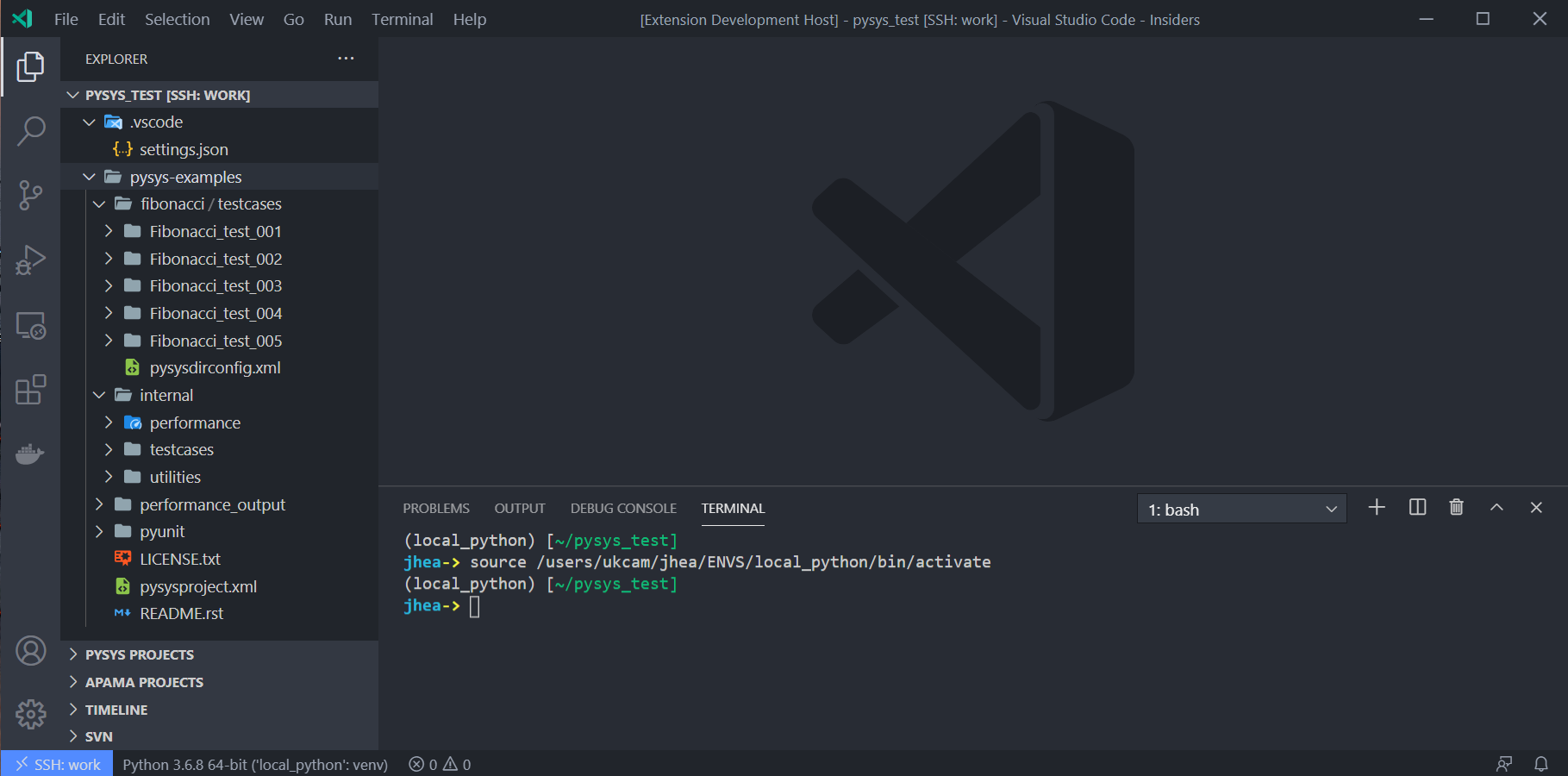
Task: Open the Selection menu
Action: [x=177, y=19]
